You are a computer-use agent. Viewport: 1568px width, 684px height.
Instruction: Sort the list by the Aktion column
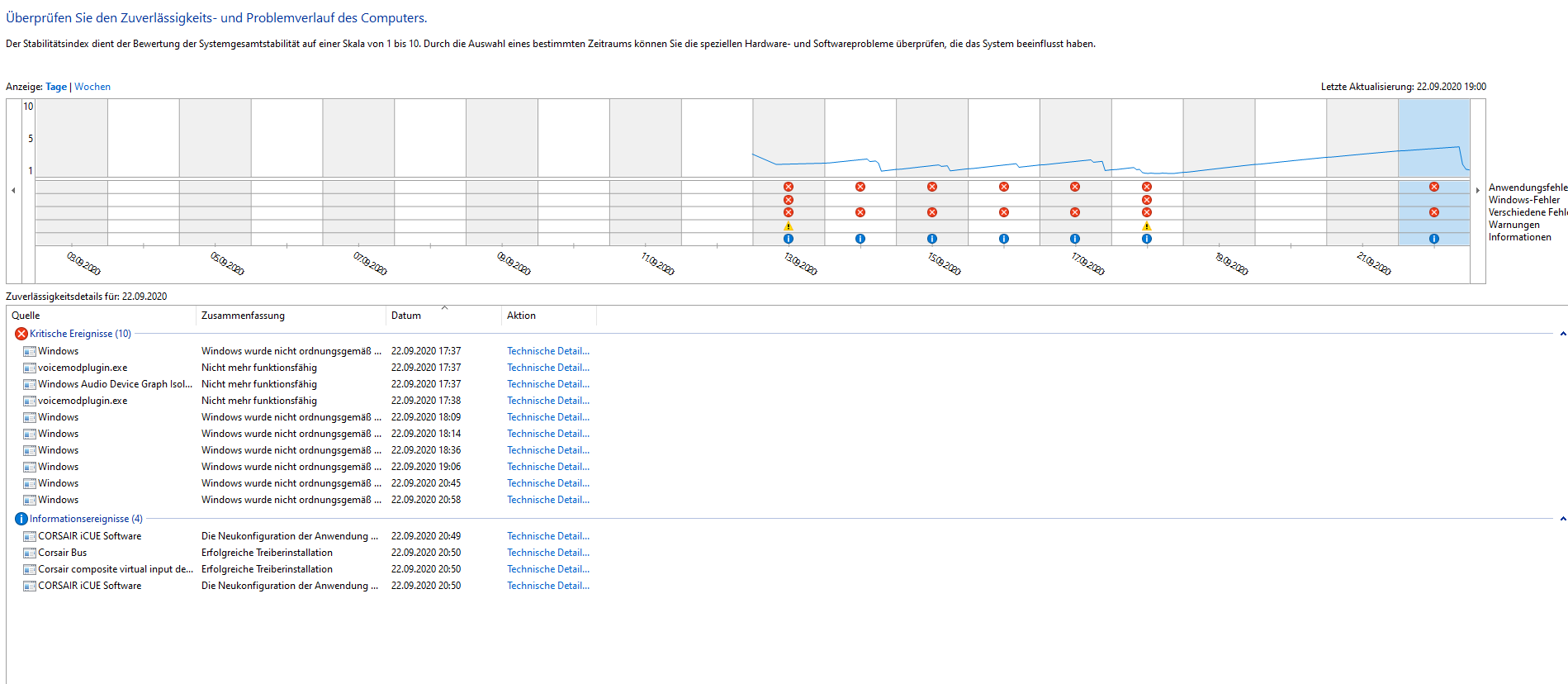point(548,316)
